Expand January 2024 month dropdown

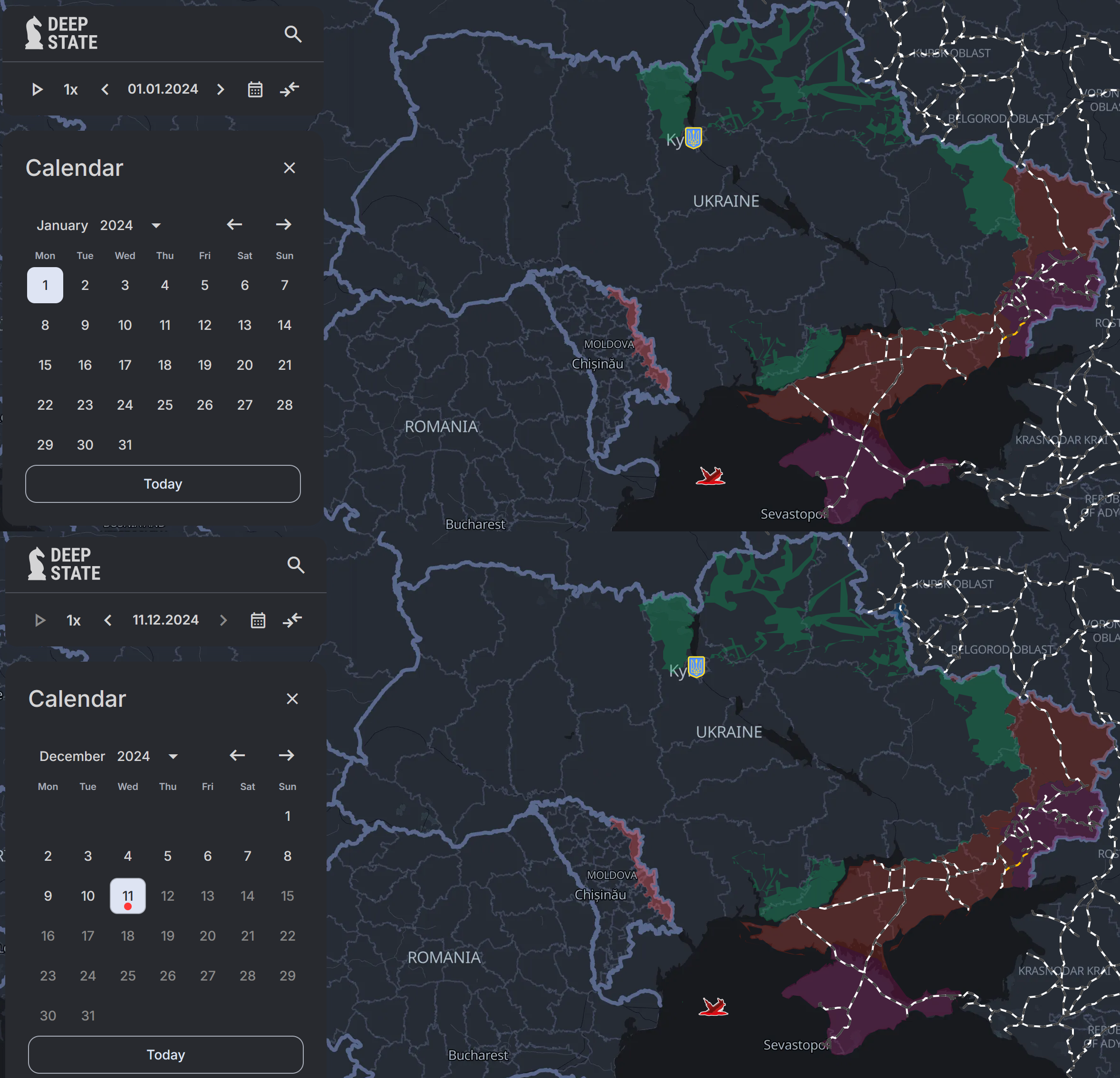[x=156, y=226]
